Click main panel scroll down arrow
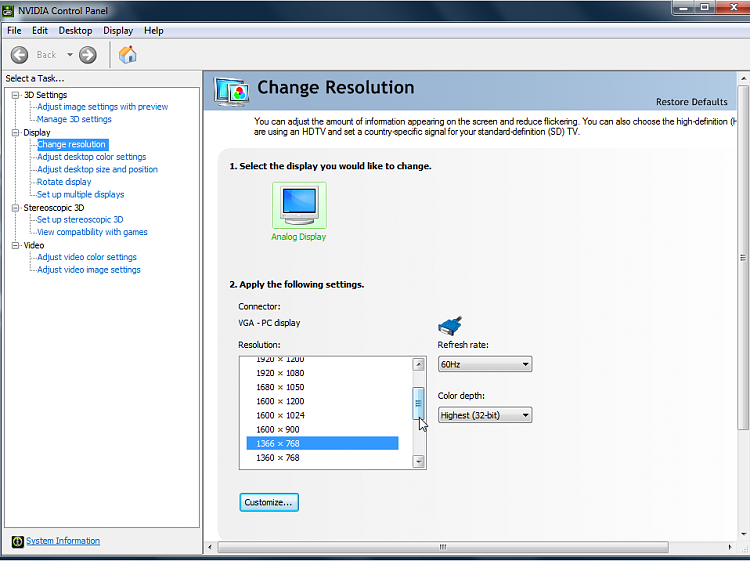Image resolution: width=750 pixels, height=561 pixels. (743, 534)
